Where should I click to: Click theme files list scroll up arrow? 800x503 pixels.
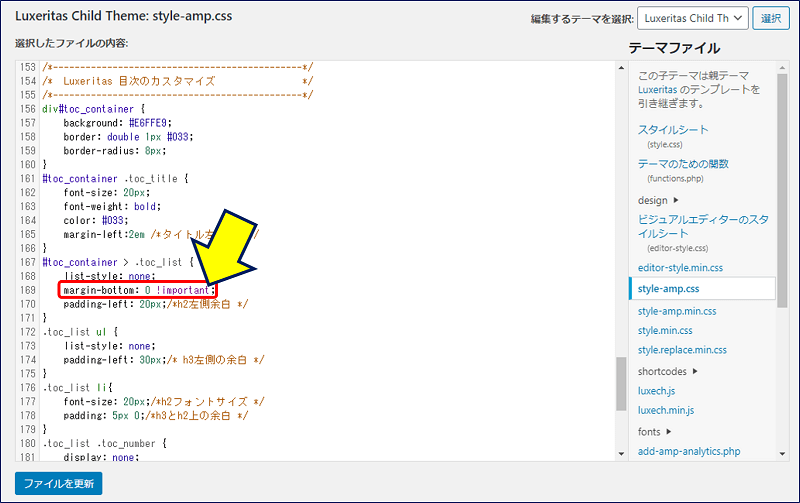[783, 67]
